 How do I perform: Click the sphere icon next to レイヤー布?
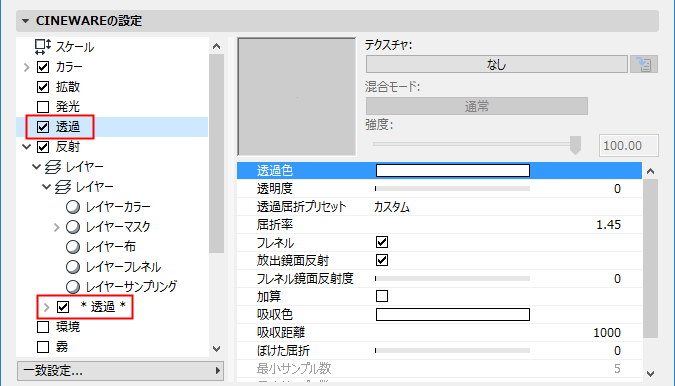73,247
